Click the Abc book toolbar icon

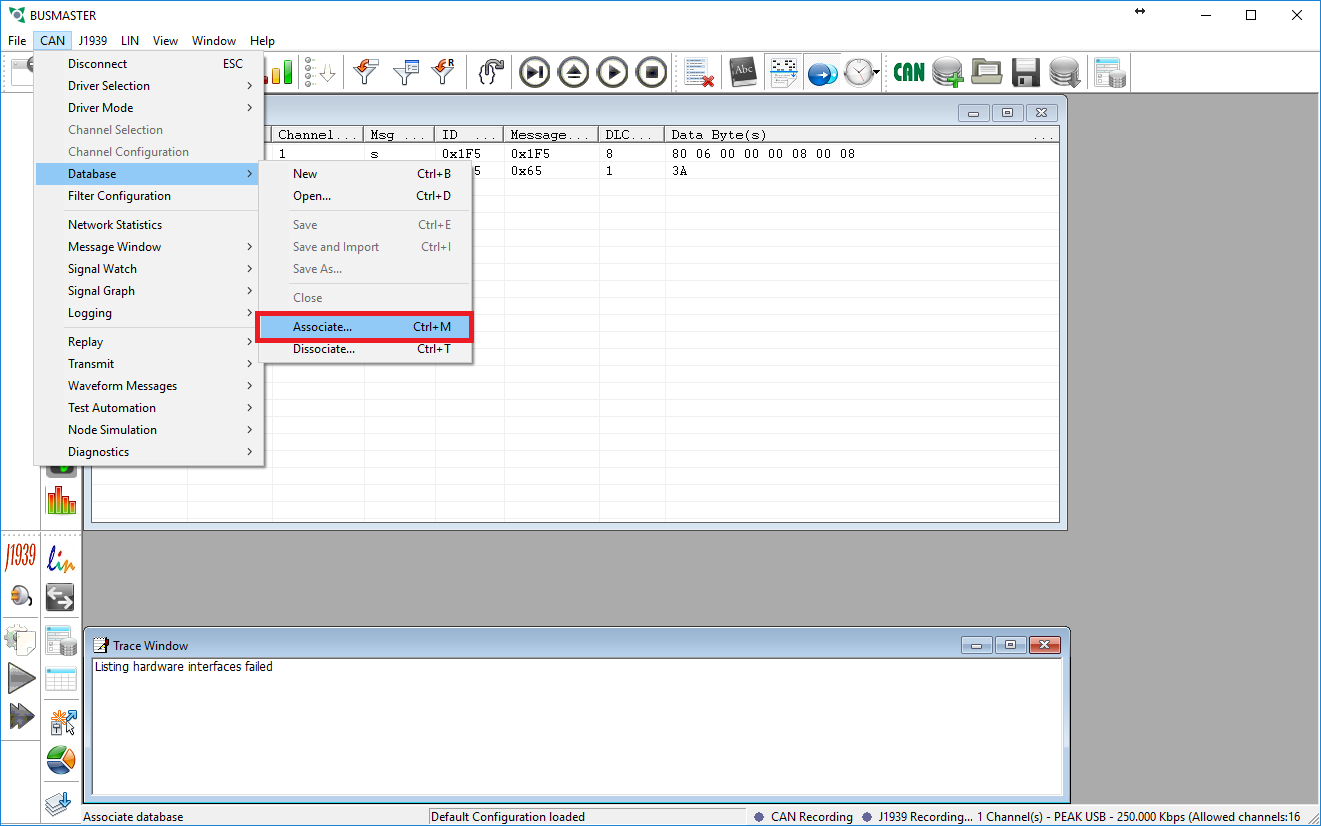pyautogui.click(x=743, y=72)
